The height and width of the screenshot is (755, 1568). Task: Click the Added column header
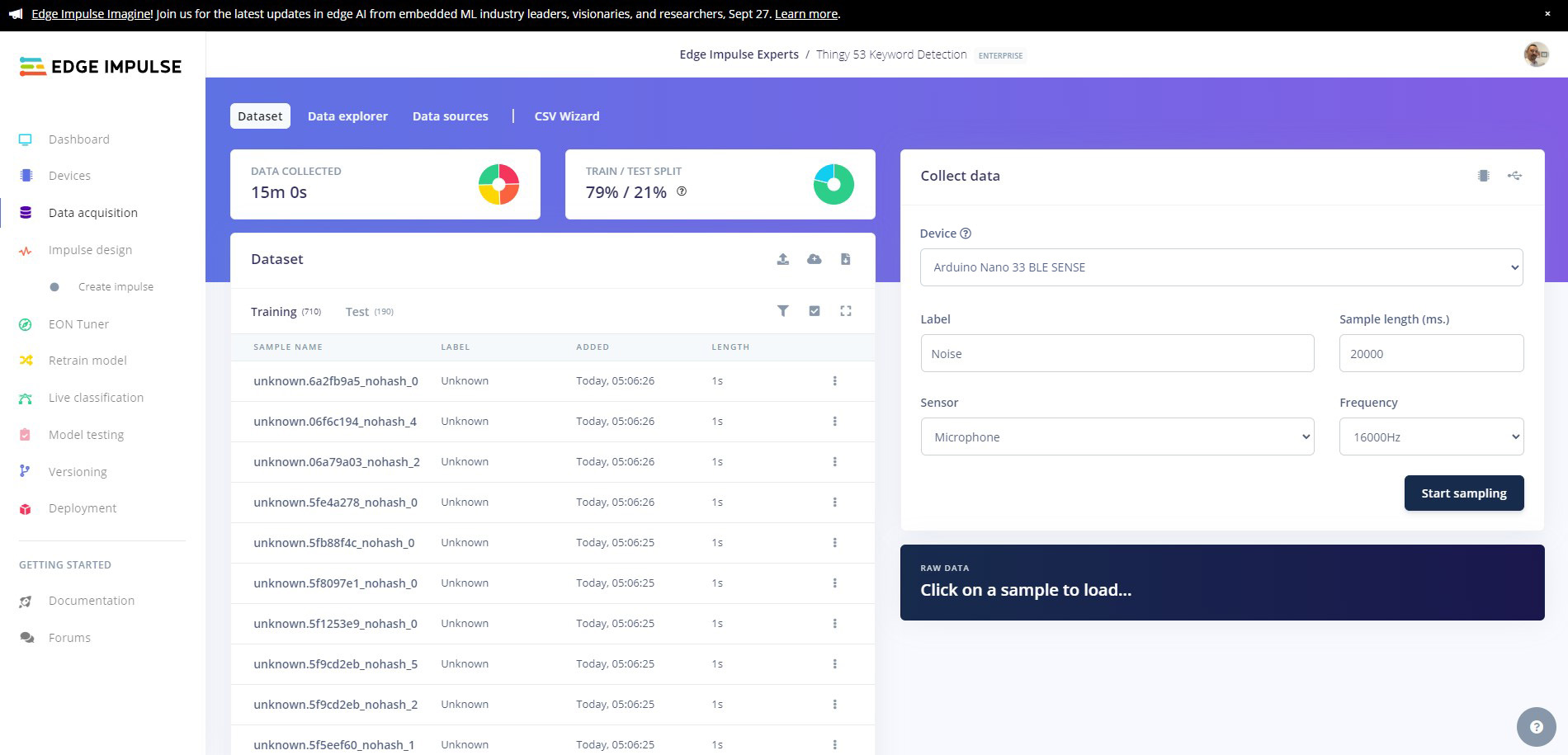click(x=593, y=347)
